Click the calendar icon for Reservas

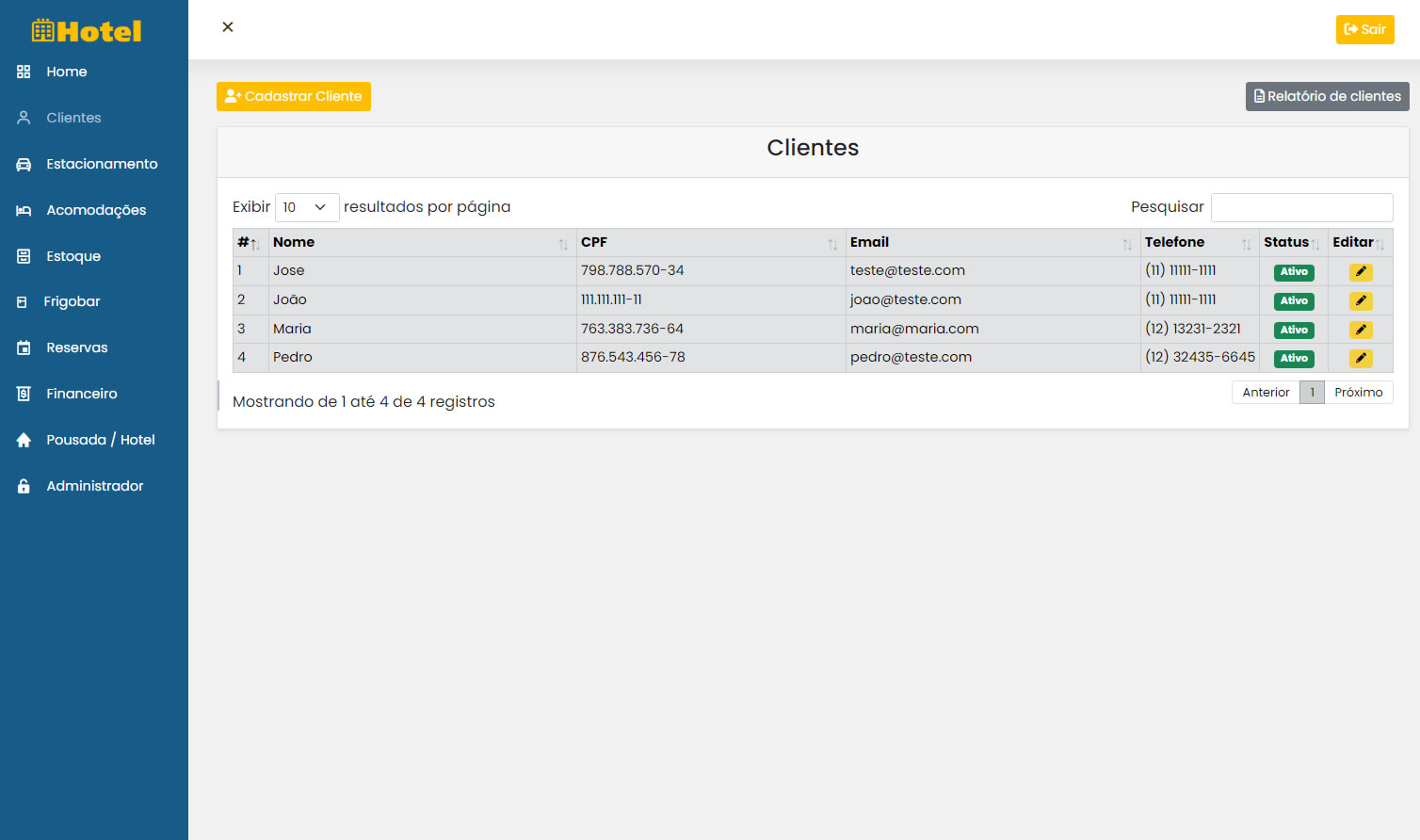pyautogui.click(x=24, y=348)
